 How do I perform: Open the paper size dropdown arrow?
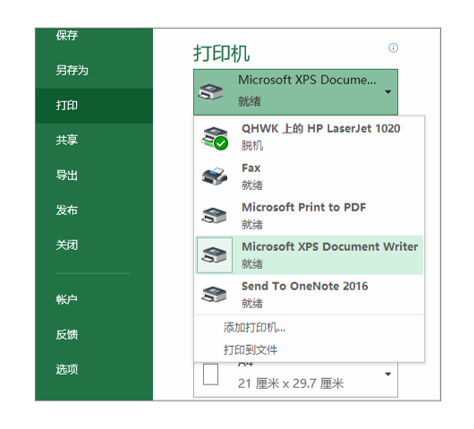(388, 374)
